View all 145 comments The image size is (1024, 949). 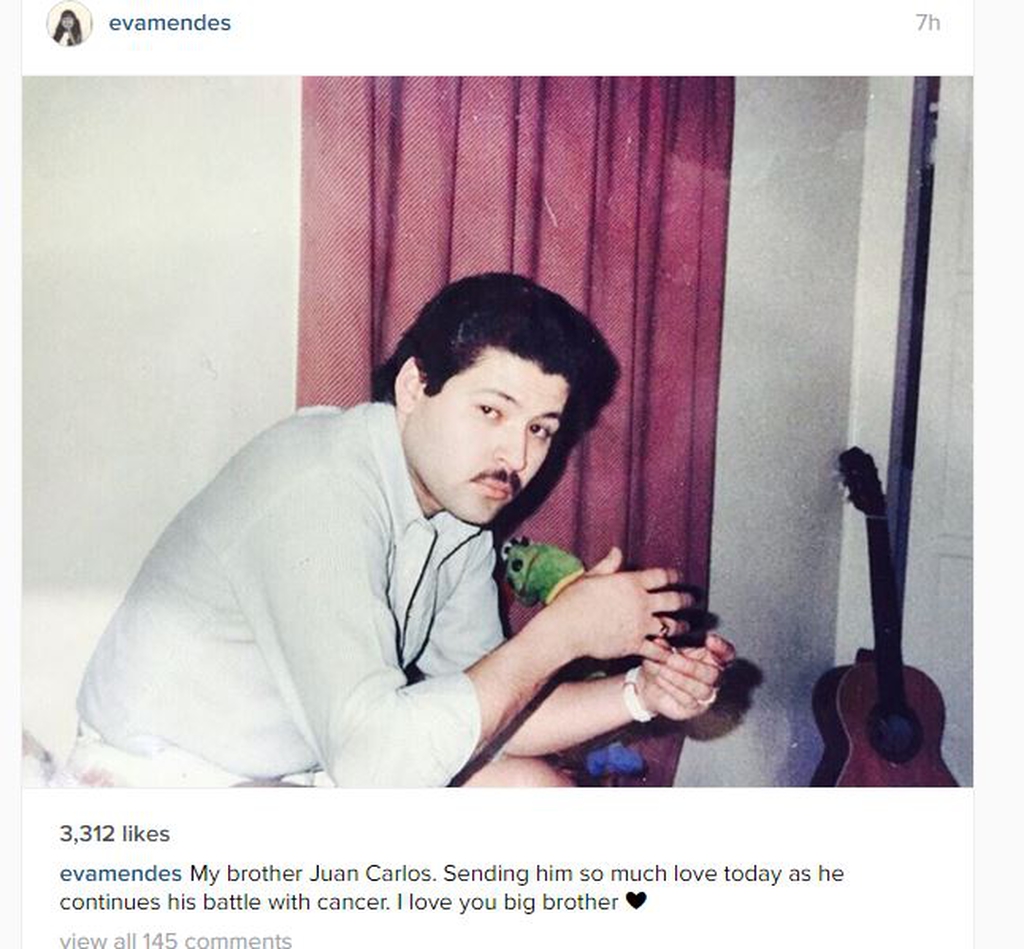click(175, 941)
